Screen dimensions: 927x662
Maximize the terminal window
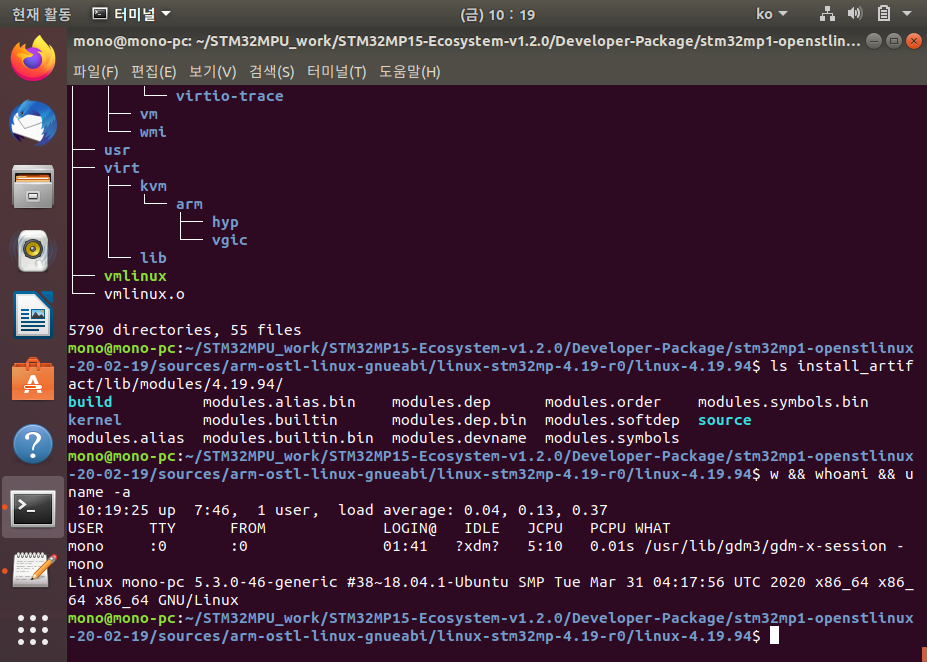pos(894,41)
